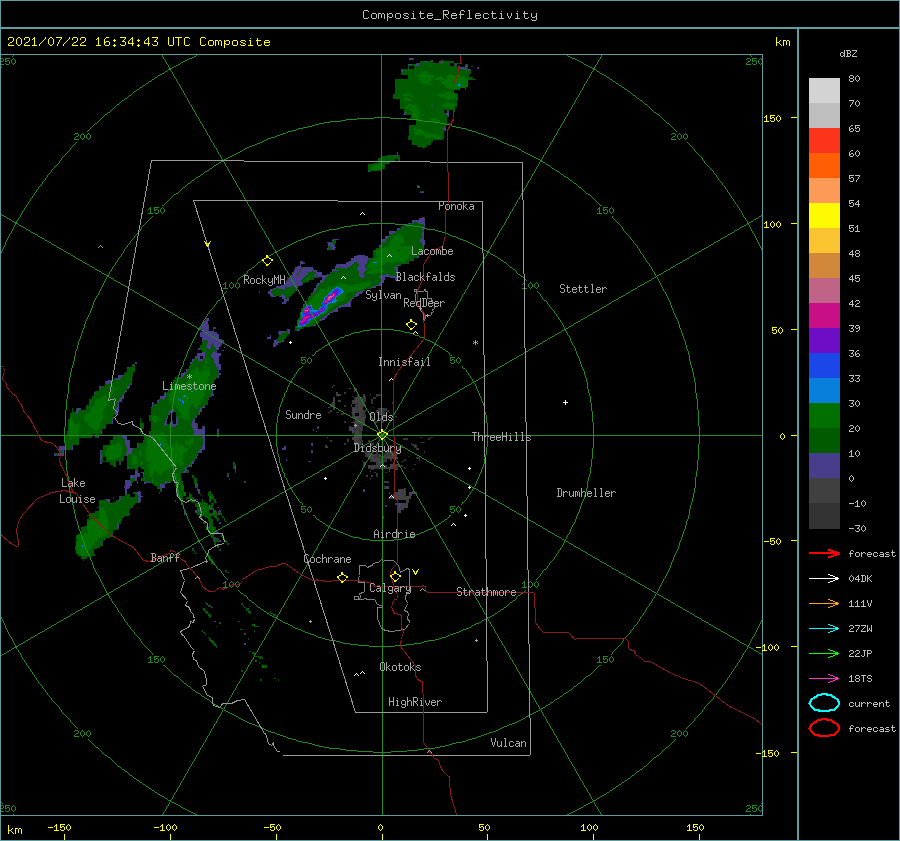Click the 04DK legend label
This screenshot has width=900, height=841.
pyautogui.click(x=860, y=579)
